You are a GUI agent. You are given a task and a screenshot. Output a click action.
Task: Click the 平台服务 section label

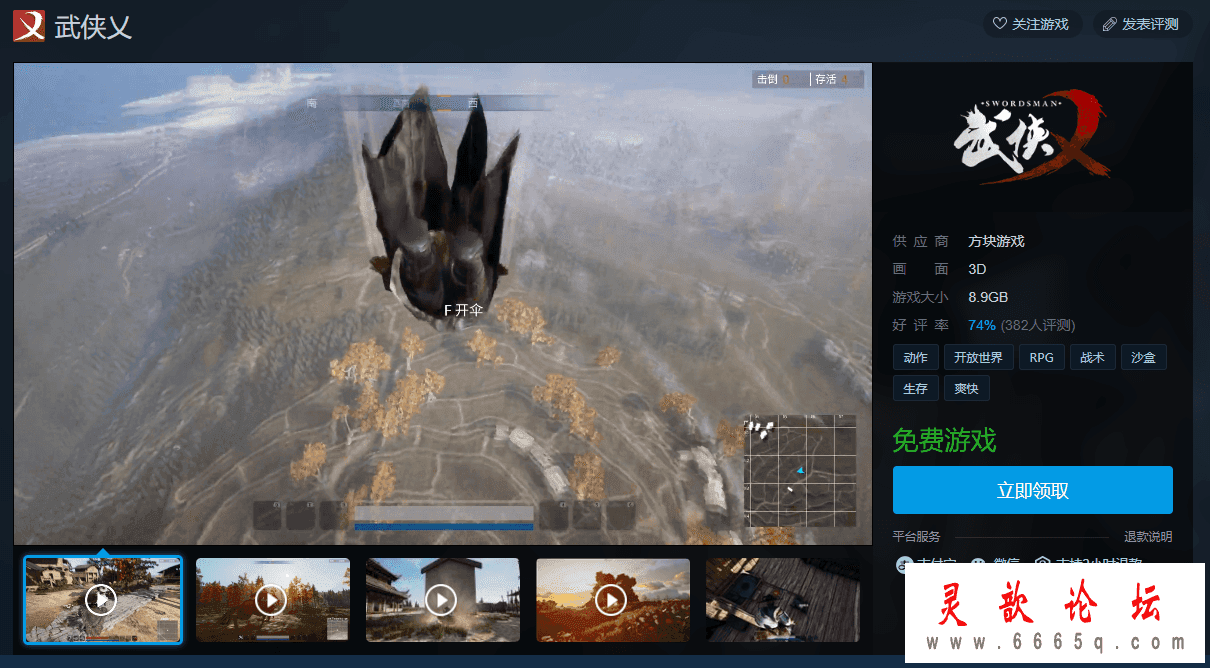(x=917, y=537)
